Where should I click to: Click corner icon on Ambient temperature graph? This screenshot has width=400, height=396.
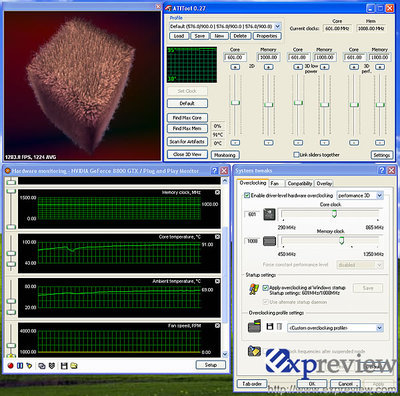pyautogui.click(x=217, y=281)
